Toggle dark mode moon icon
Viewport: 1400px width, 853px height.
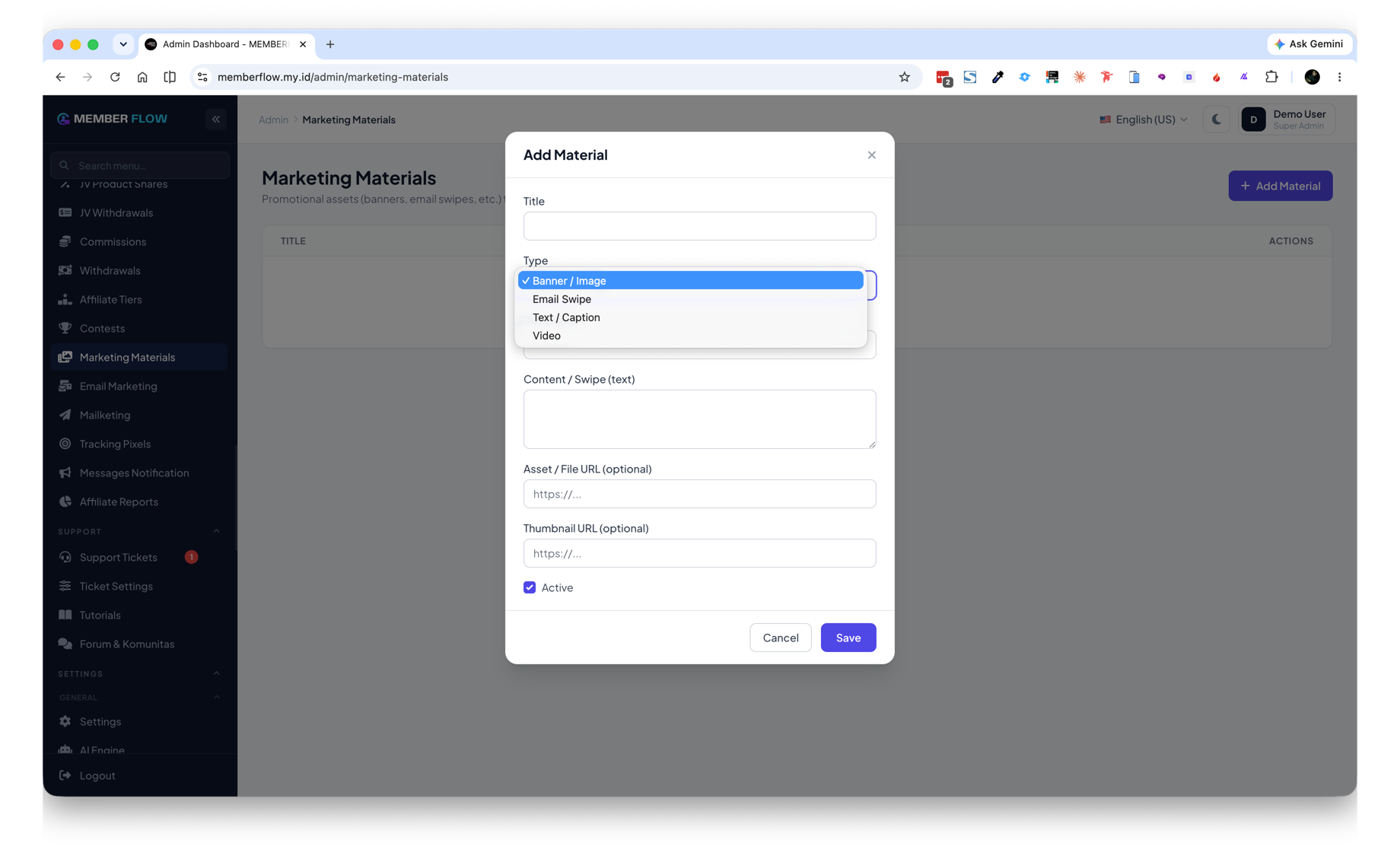1216,119
